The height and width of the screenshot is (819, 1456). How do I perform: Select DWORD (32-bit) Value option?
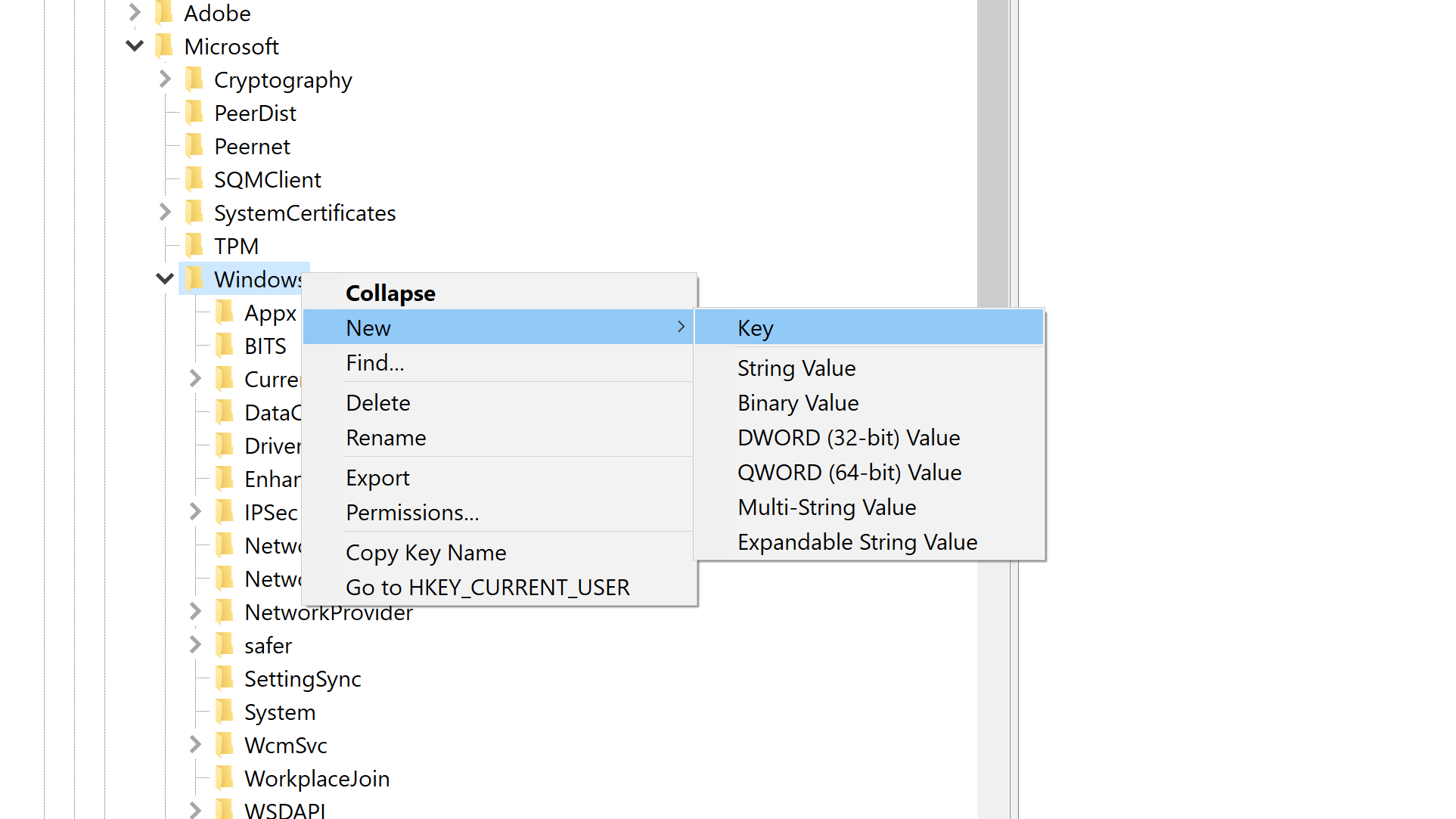click(848, 438)
